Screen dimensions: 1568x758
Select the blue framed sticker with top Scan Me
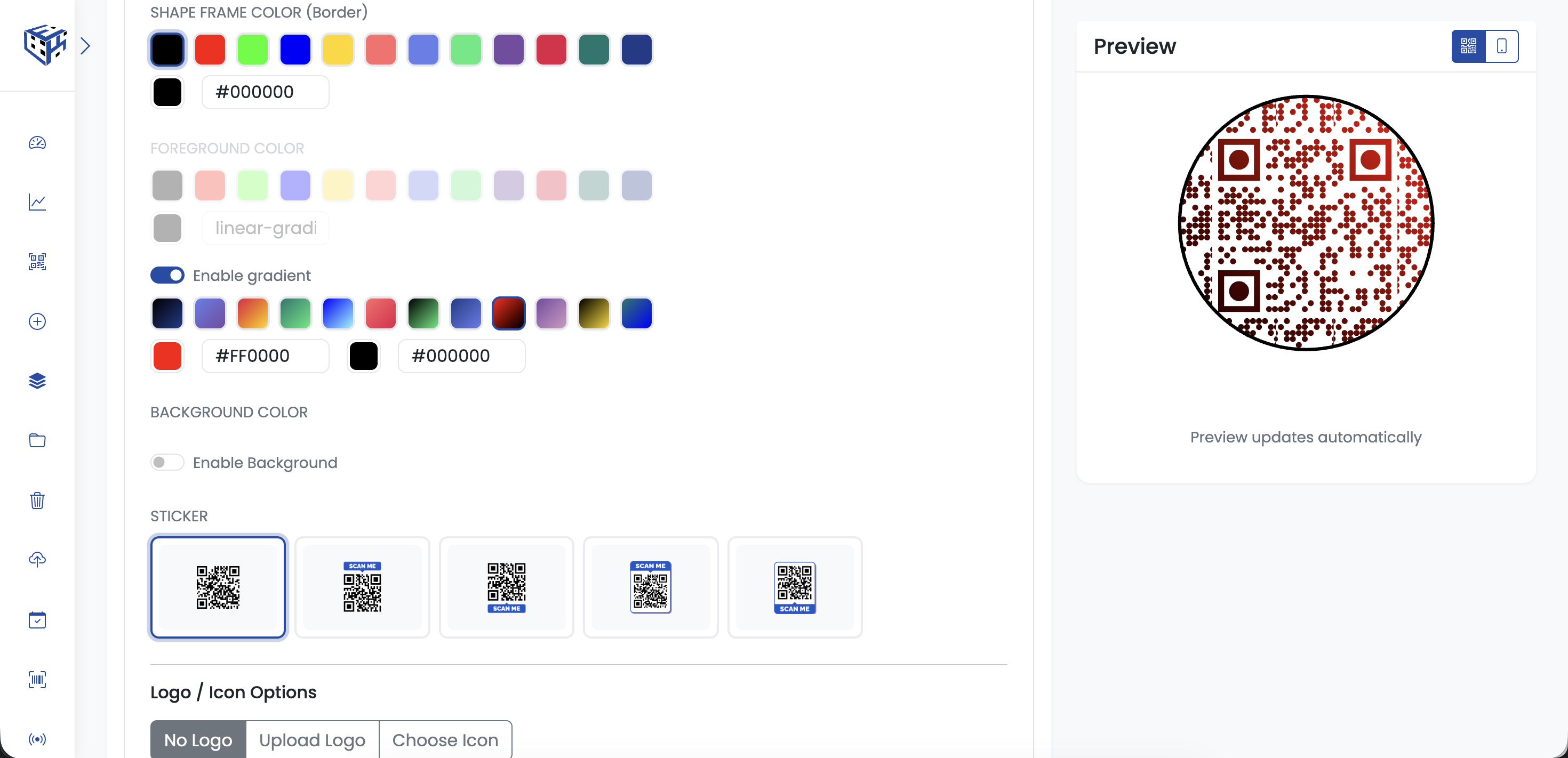pos(651,587)
